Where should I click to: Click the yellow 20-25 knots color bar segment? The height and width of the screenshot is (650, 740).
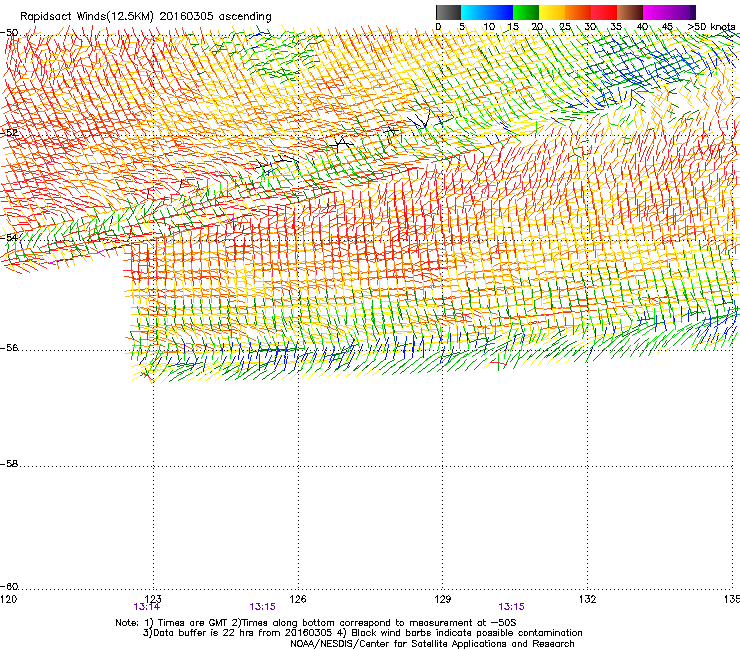tap(552, 12)
